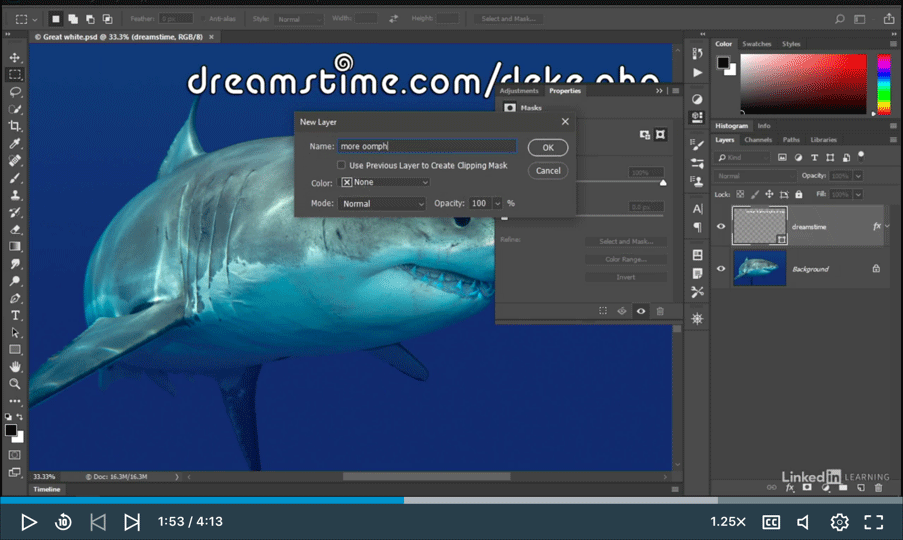Click the layer Name text field
This screenshot has width=903, height=540.
coord(426,146)
